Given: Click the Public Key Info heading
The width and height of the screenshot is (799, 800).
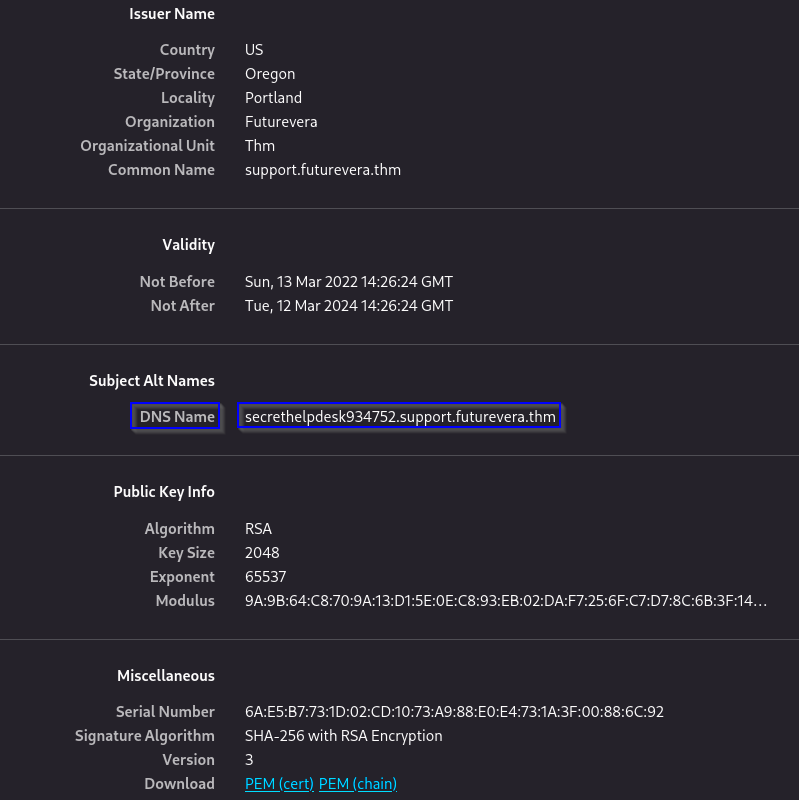Looking at the screenshot, I should 164,492.
